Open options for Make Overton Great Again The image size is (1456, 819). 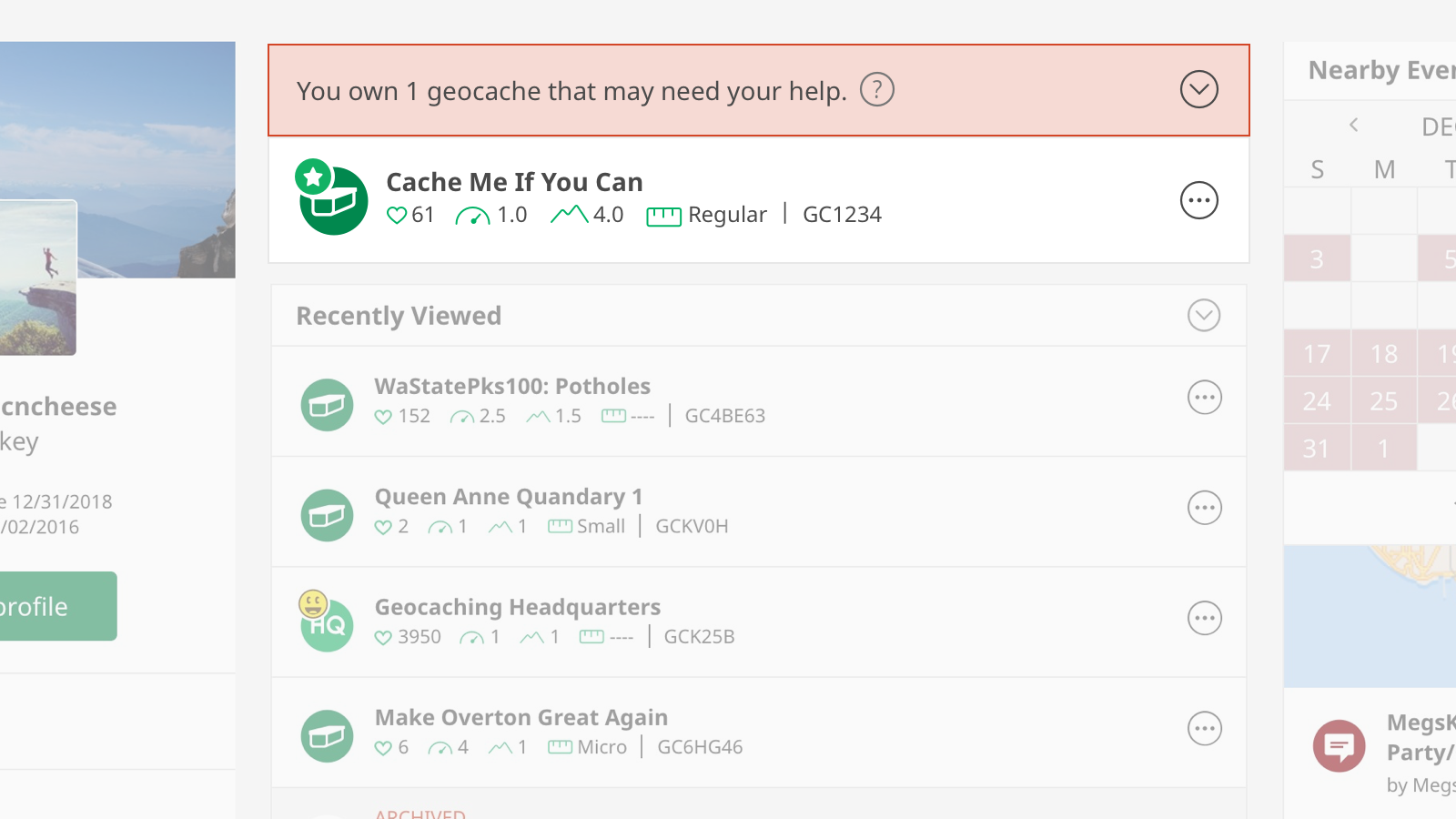(x=1204, y=729)
